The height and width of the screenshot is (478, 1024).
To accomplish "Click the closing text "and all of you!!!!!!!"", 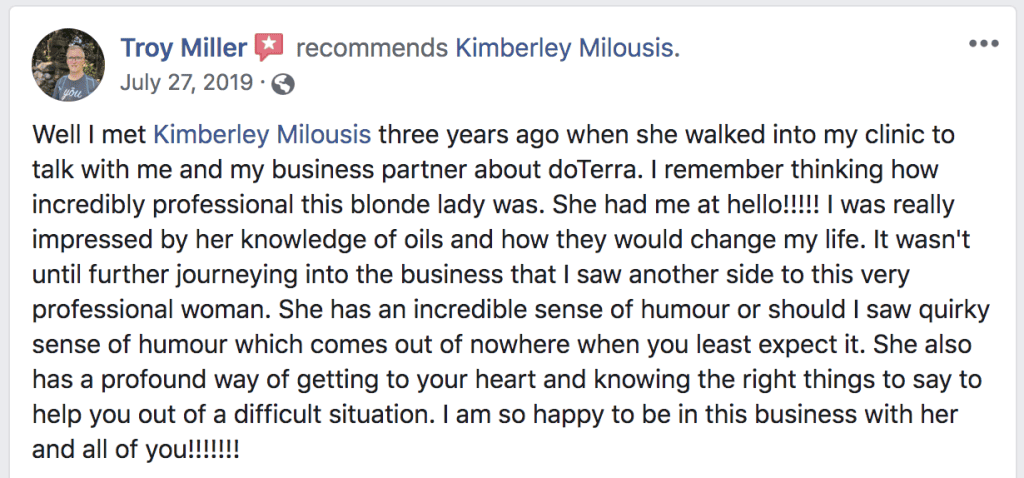I will (136, 448).
